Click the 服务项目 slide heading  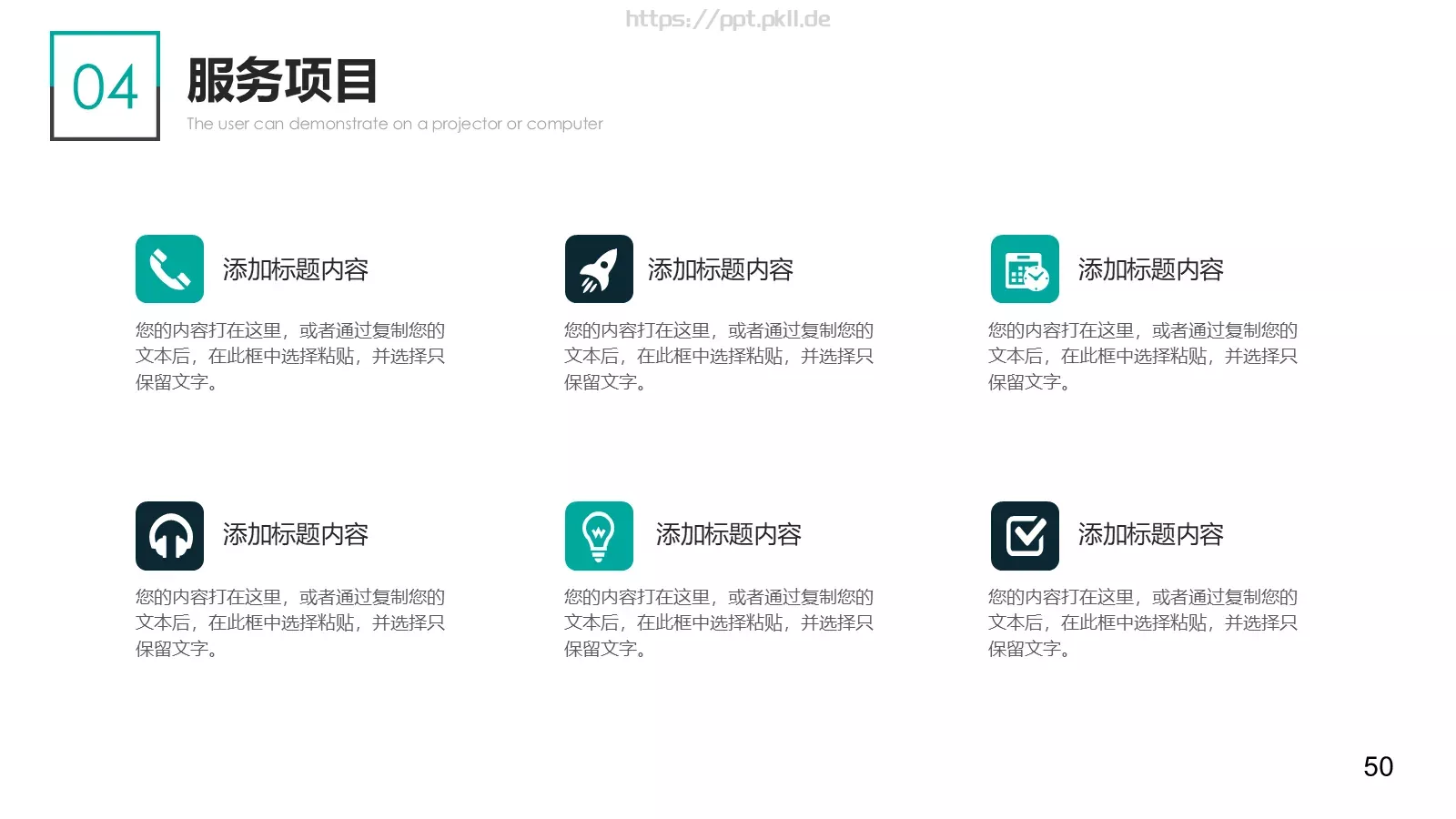pyautogui.click(x=282, y=80)
